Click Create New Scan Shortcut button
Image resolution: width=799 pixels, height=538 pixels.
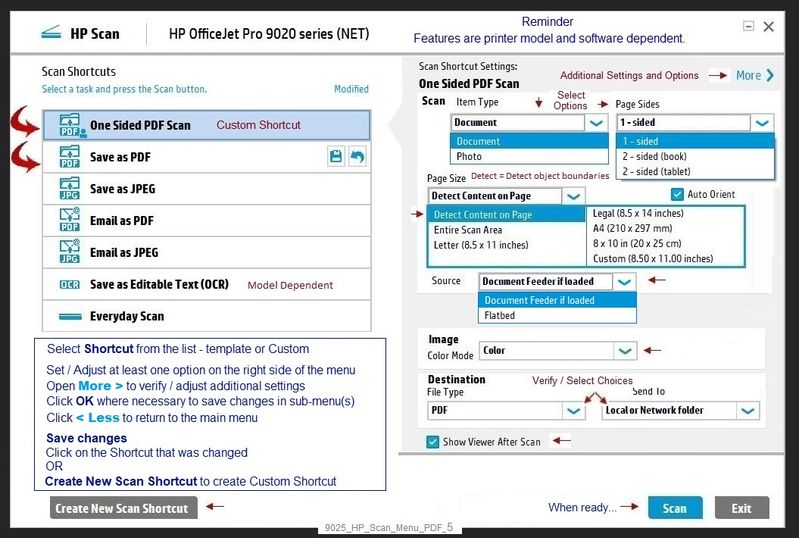tap(123, 508)
